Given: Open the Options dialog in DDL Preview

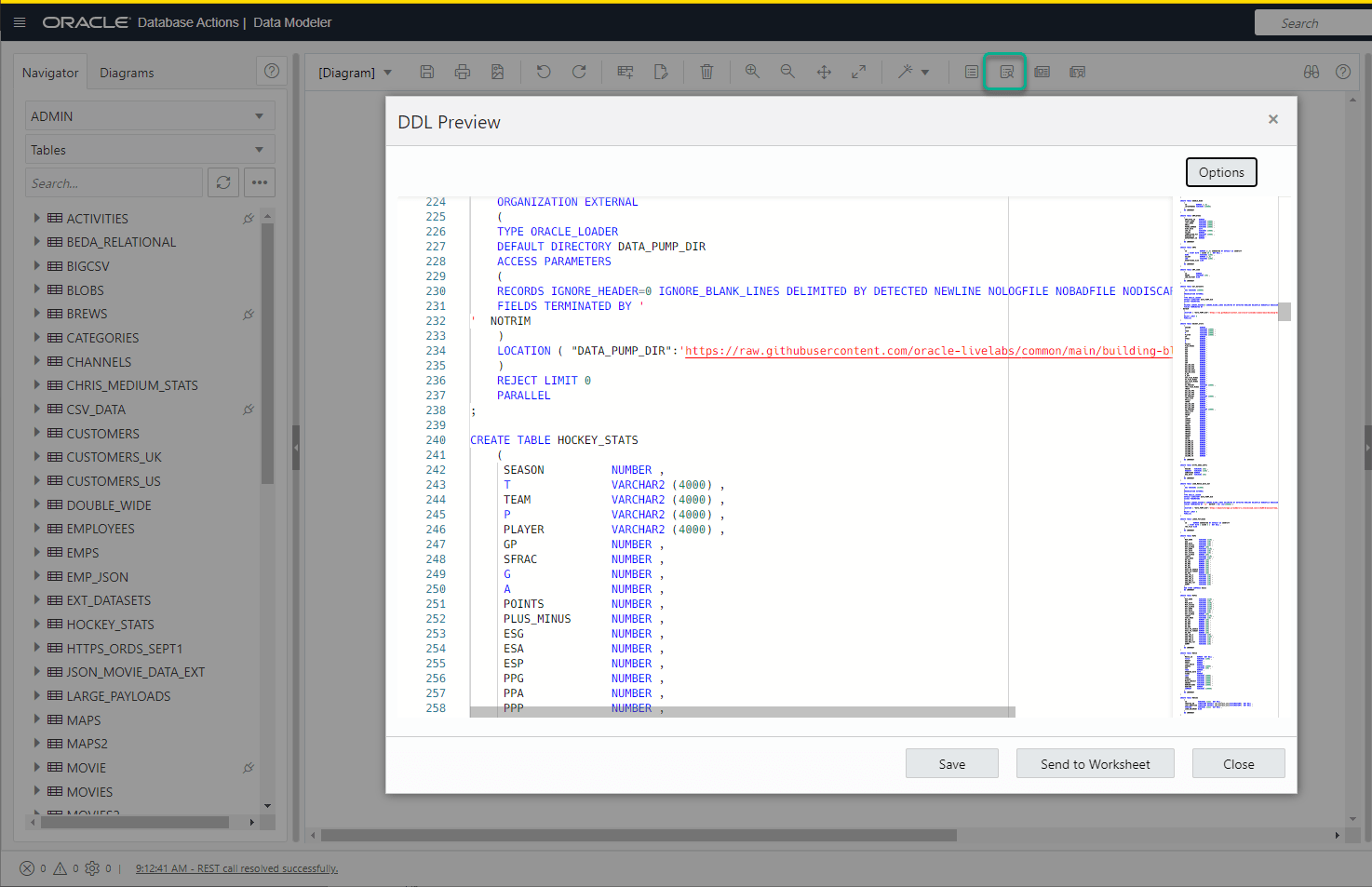Looking at the screenshot, I should click(x=1221, y=172).
